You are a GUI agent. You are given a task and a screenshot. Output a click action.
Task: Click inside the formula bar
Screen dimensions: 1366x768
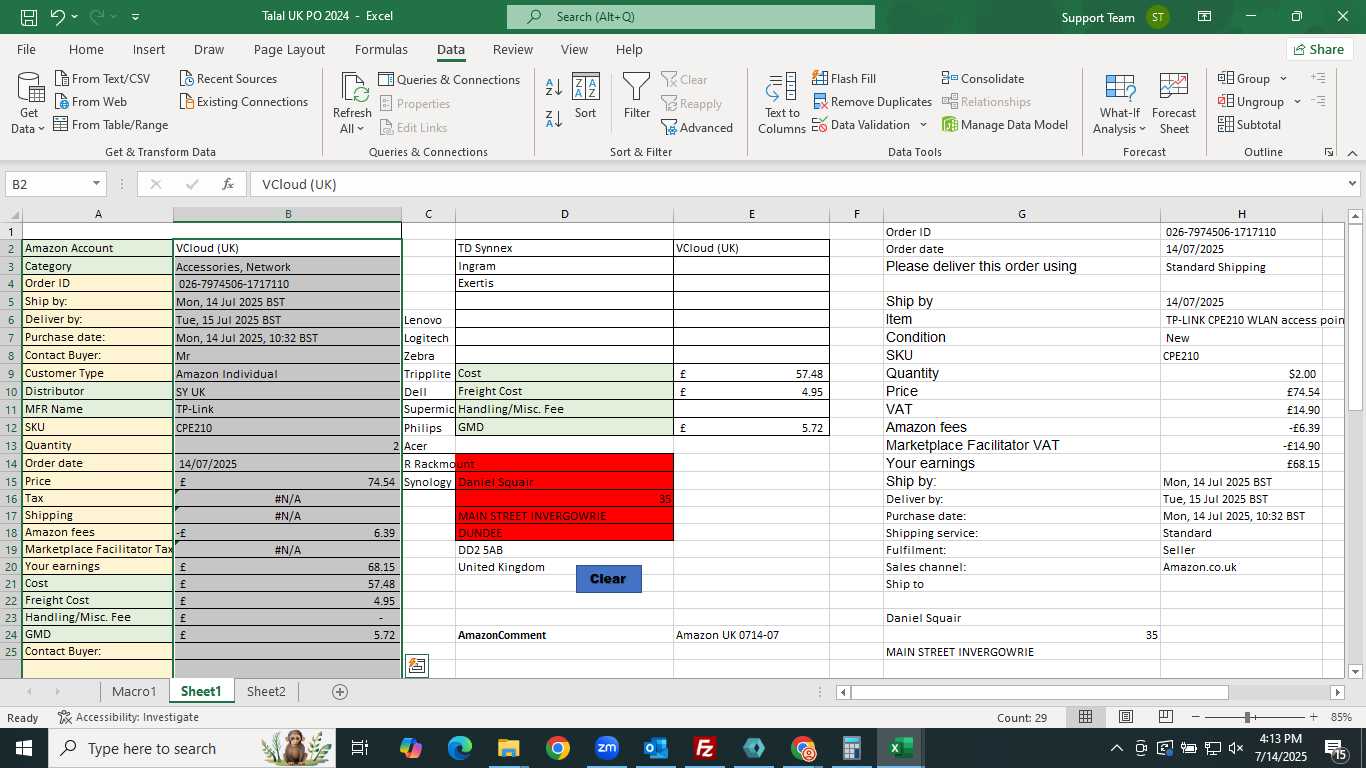[795, 184]
